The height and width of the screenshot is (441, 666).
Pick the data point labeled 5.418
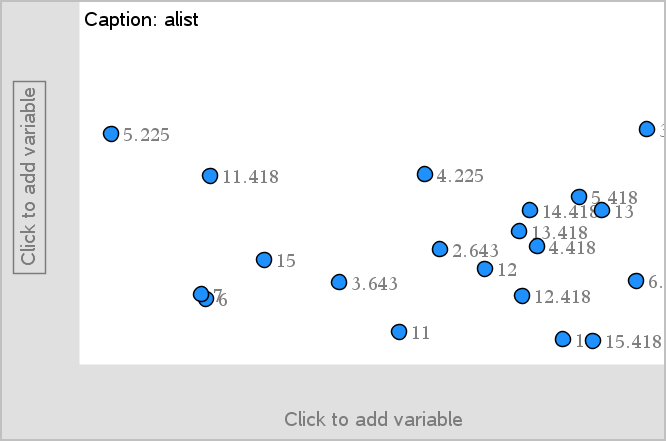(x=579, y=197)
